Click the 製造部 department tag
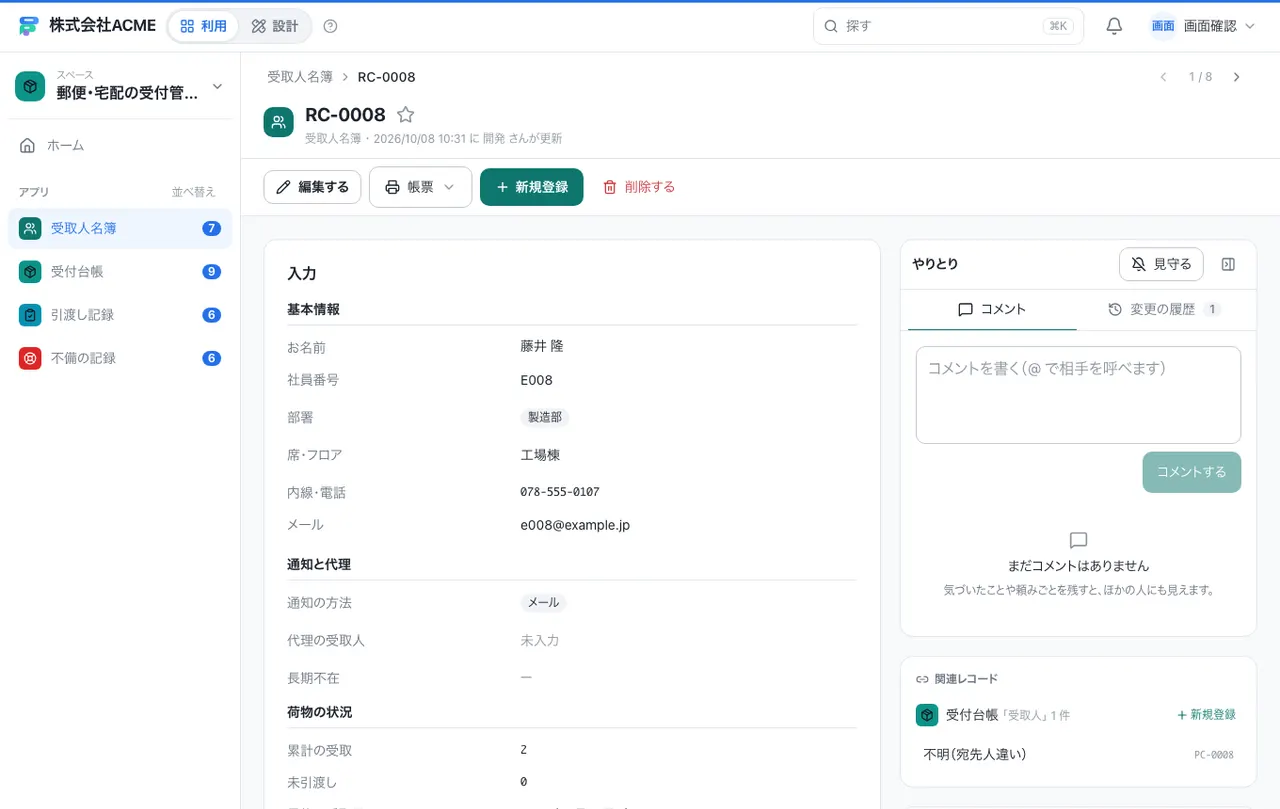Screen dimensions: 1280x809 (545, 417)
